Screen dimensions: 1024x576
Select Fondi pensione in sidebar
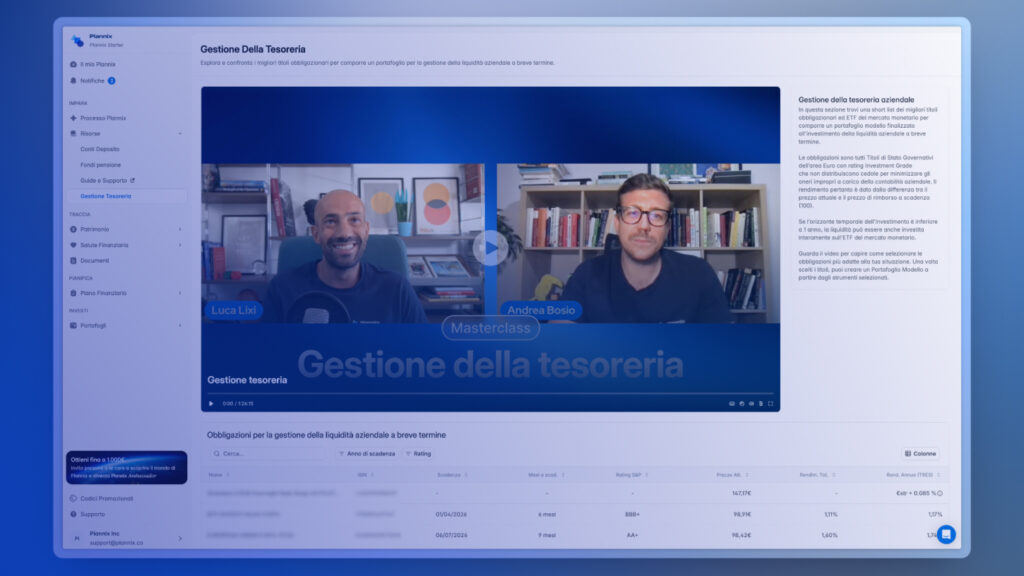pyautogui.click(x=100, y=165)
